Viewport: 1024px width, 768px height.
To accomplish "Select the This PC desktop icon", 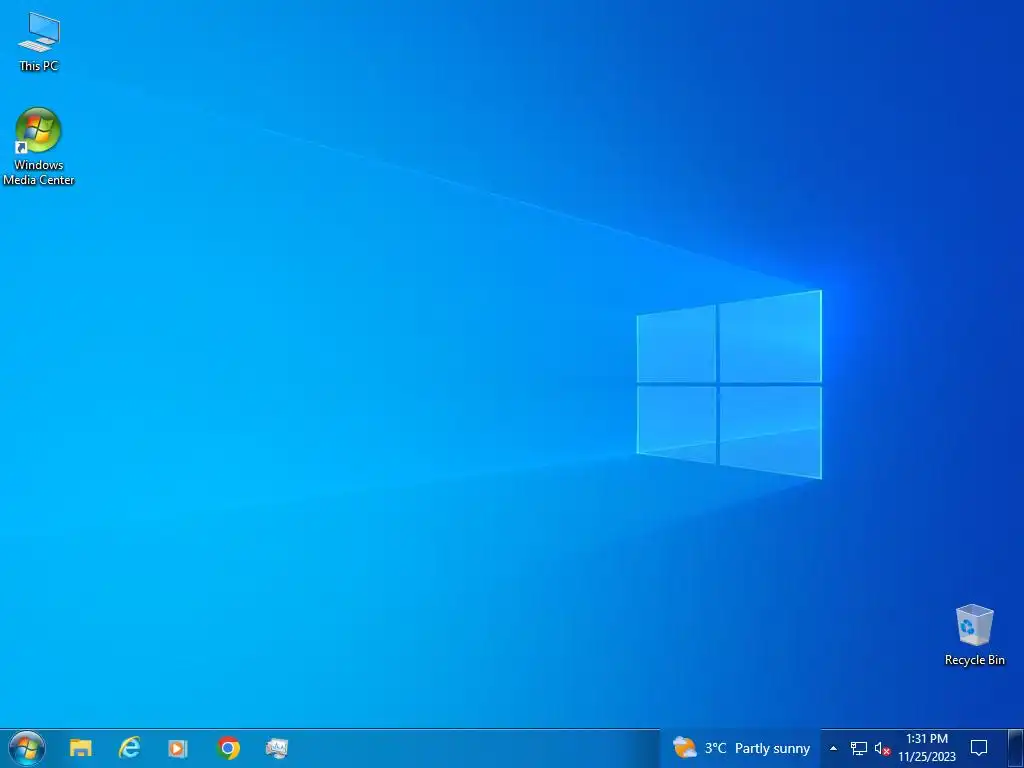I will [x=39, y=42].
